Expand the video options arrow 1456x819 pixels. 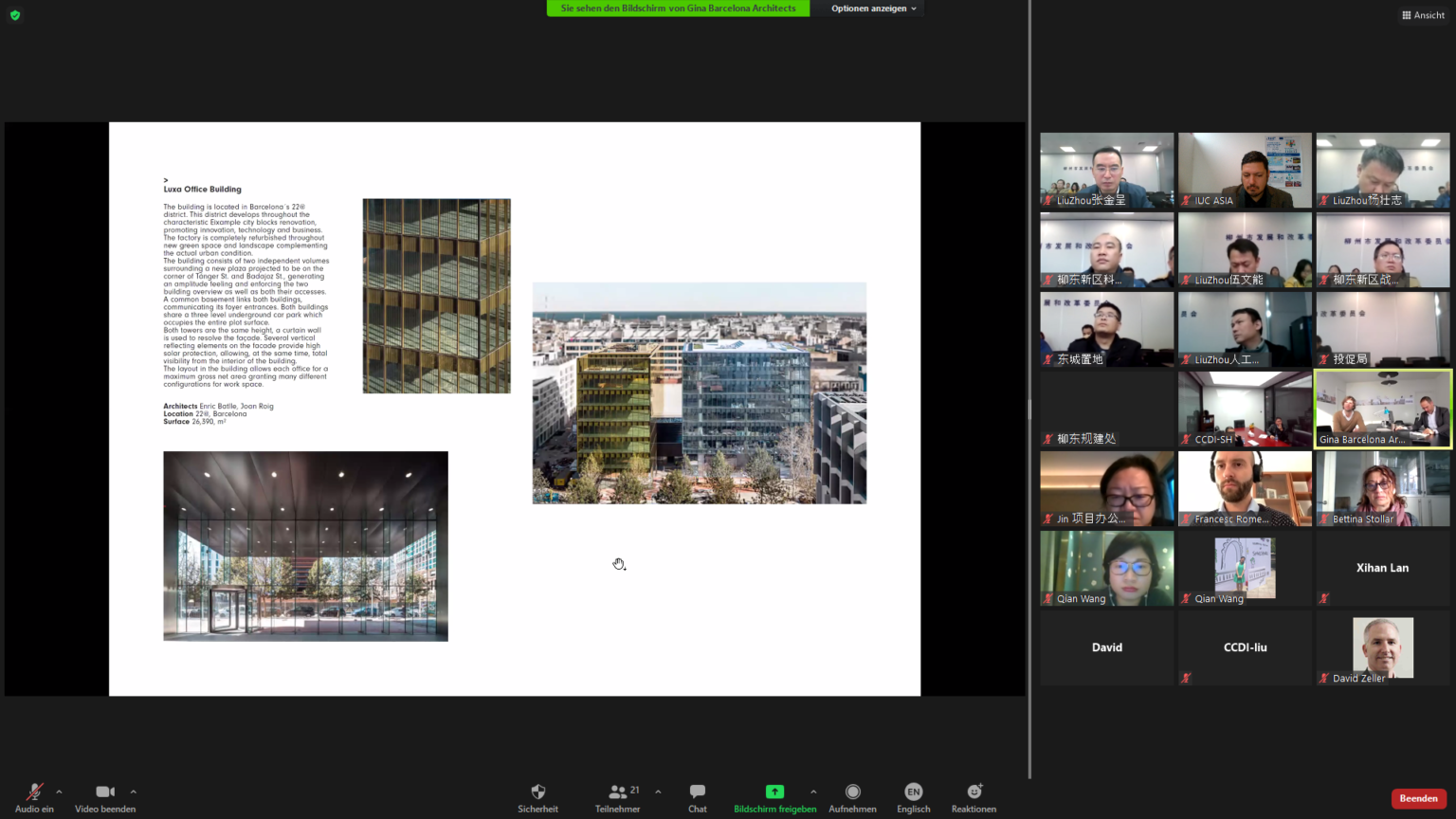(x=134, y=792)
